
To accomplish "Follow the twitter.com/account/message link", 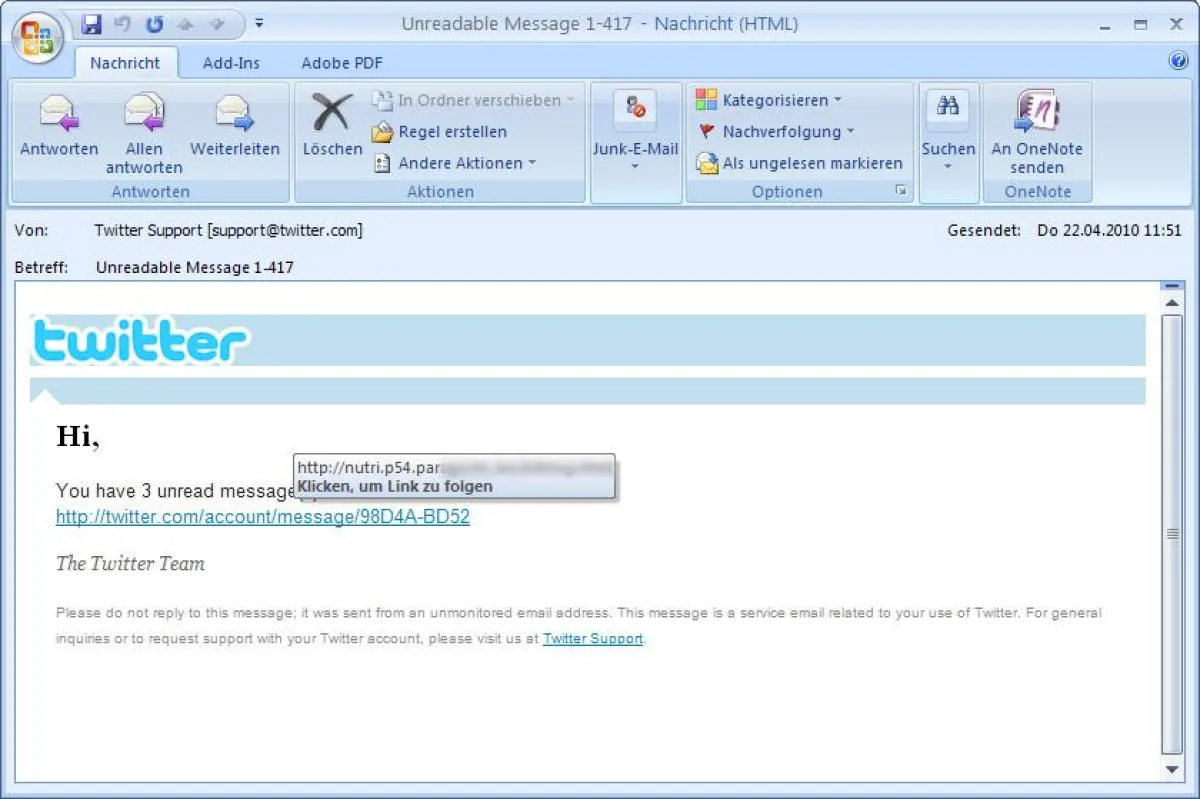I will point(262,517).
